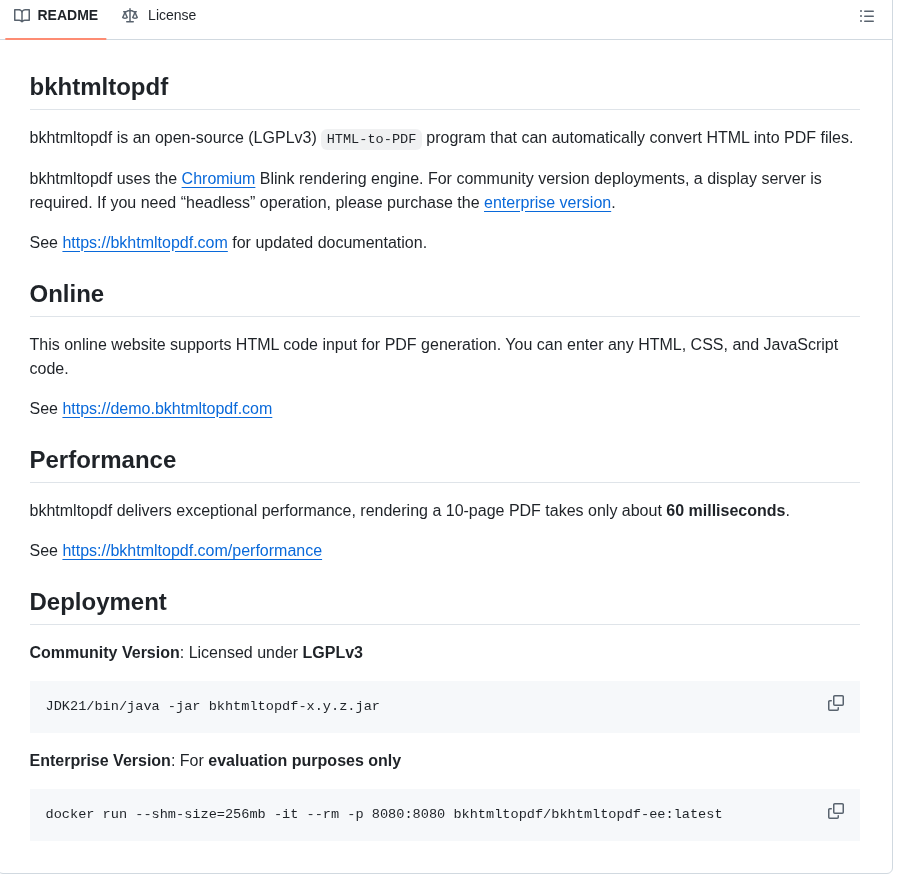Click the Online section heading
Screen dimensions: 901x888
(x=66, y=293)
